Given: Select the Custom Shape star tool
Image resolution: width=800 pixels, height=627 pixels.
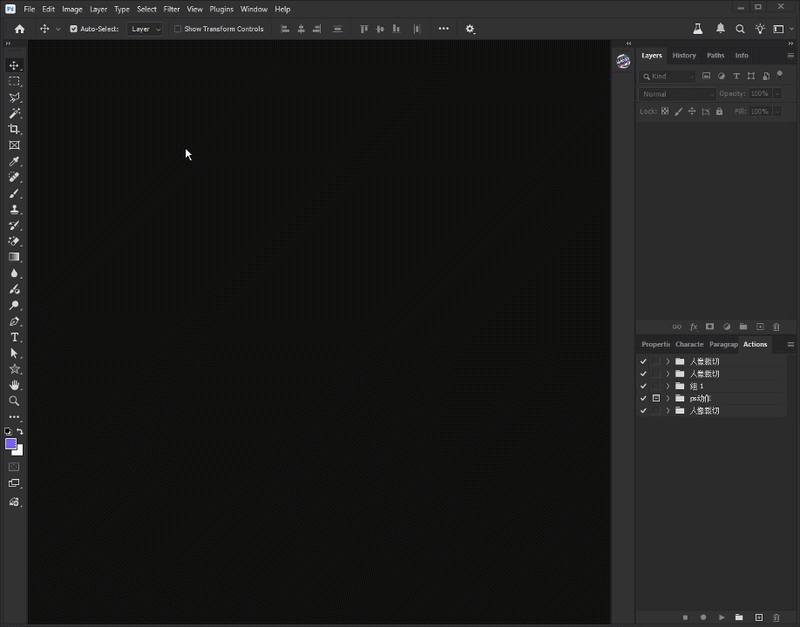Looking at the screenshot, I should pyautogui.click(x=14, y=369).
